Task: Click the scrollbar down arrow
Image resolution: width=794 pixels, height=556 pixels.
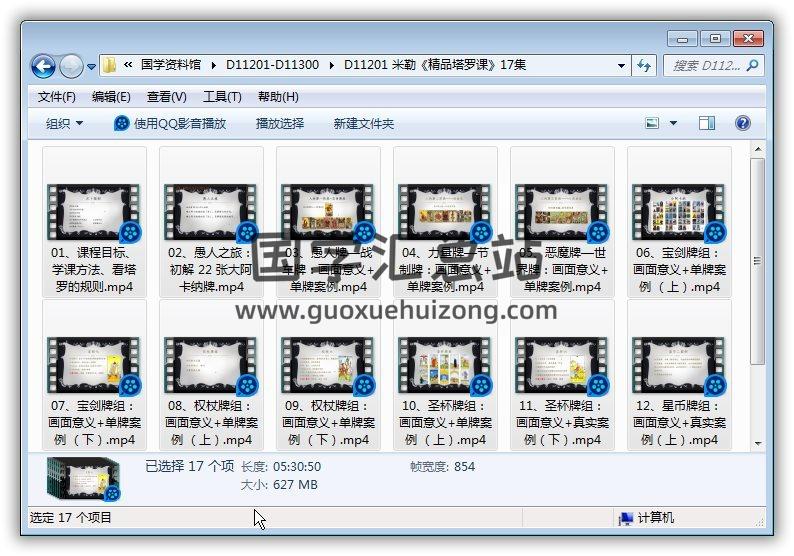Action: pos(758,444)
